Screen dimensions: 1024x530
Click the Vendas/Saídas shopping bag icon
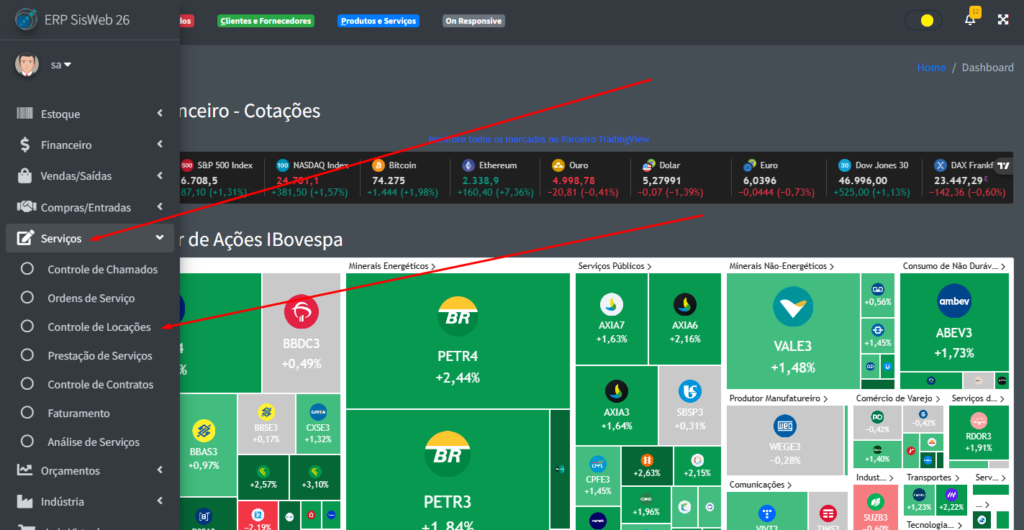click(25, 176)
